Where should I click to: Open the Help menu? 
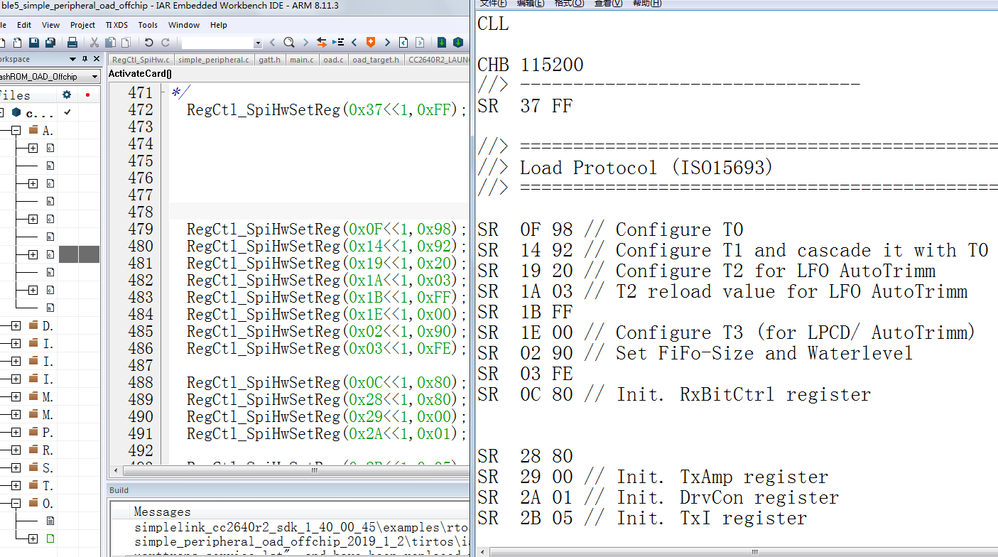click(218, 25)
